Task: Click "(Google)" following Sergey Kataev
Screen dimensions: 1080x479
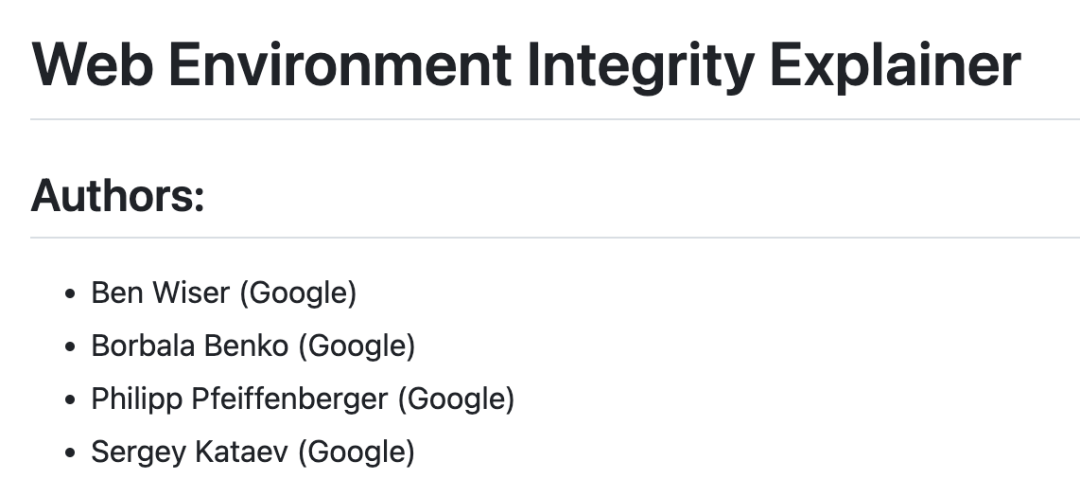Action: click(356, 452)
